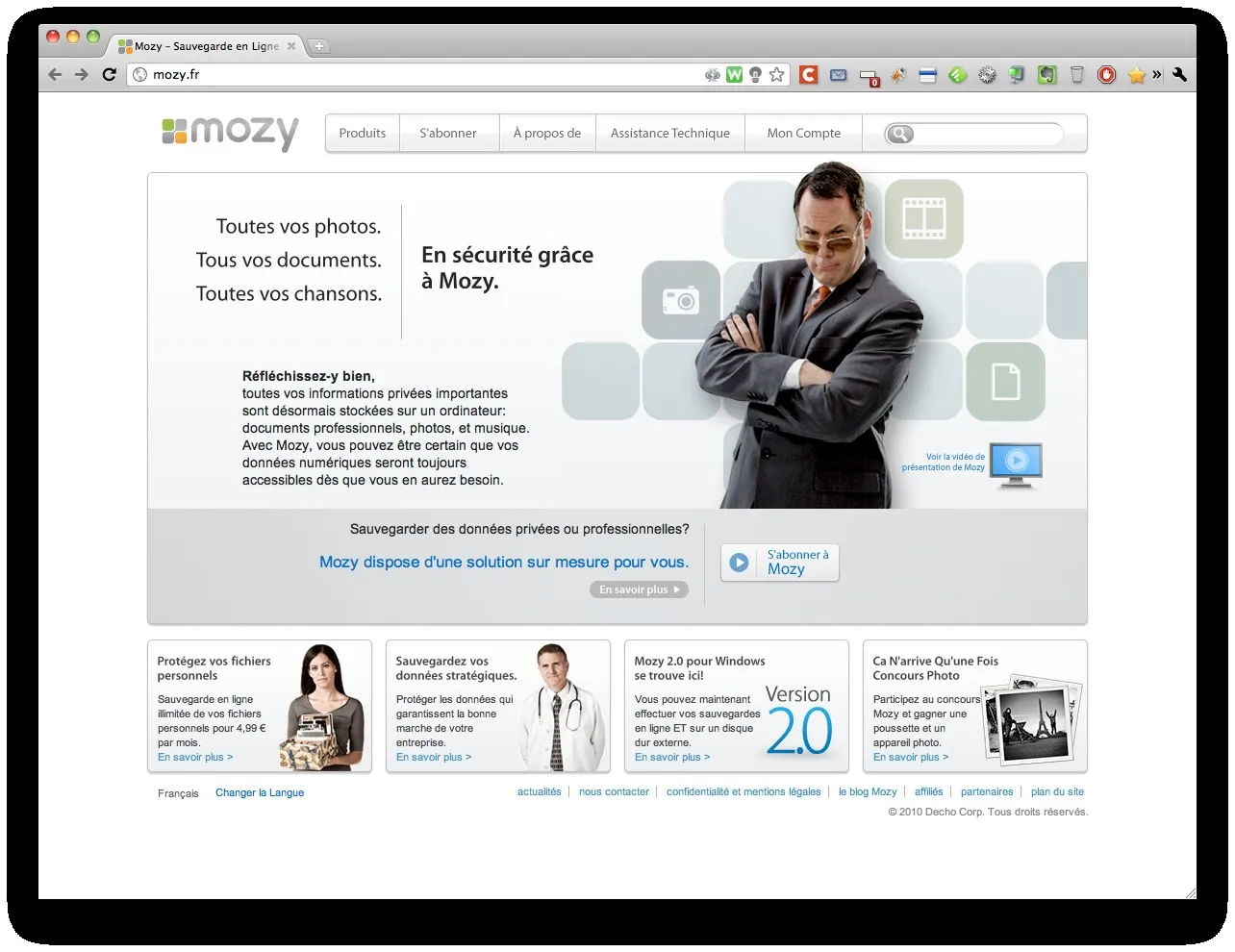
Task: Click the yellow star extension icon
Action: click(1136, 74)
